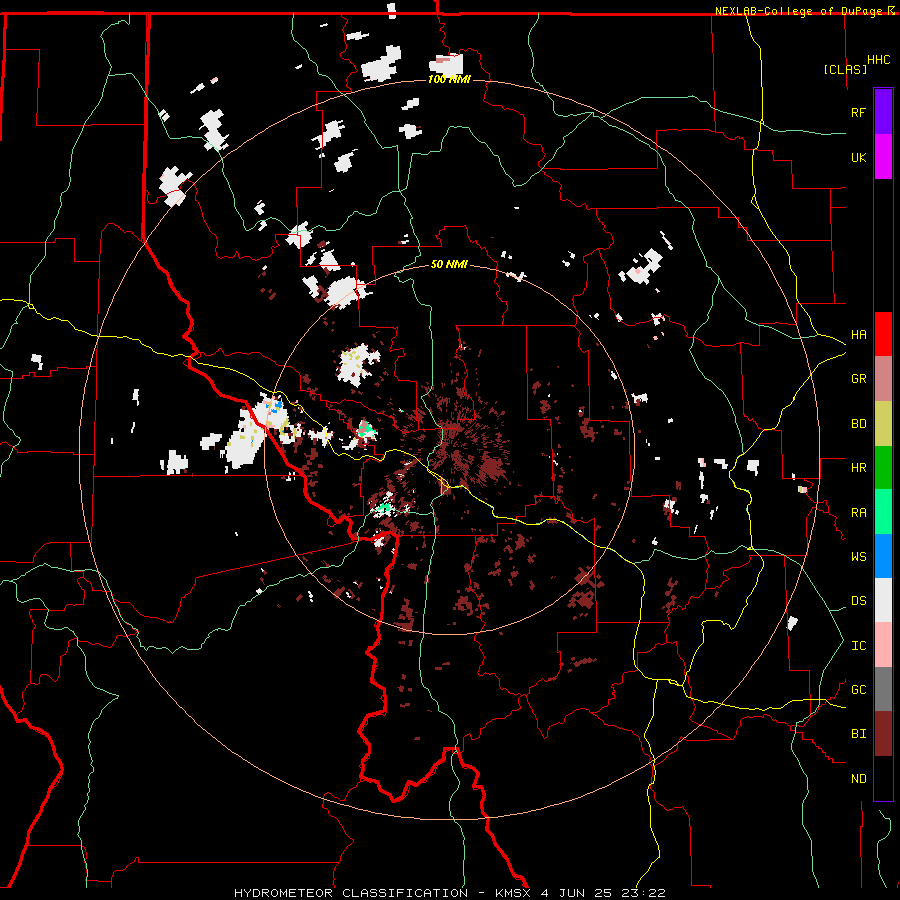The image size is (900, 900).
Task: Select the WS blue legend swatch
Action: (x=883, y=556)
